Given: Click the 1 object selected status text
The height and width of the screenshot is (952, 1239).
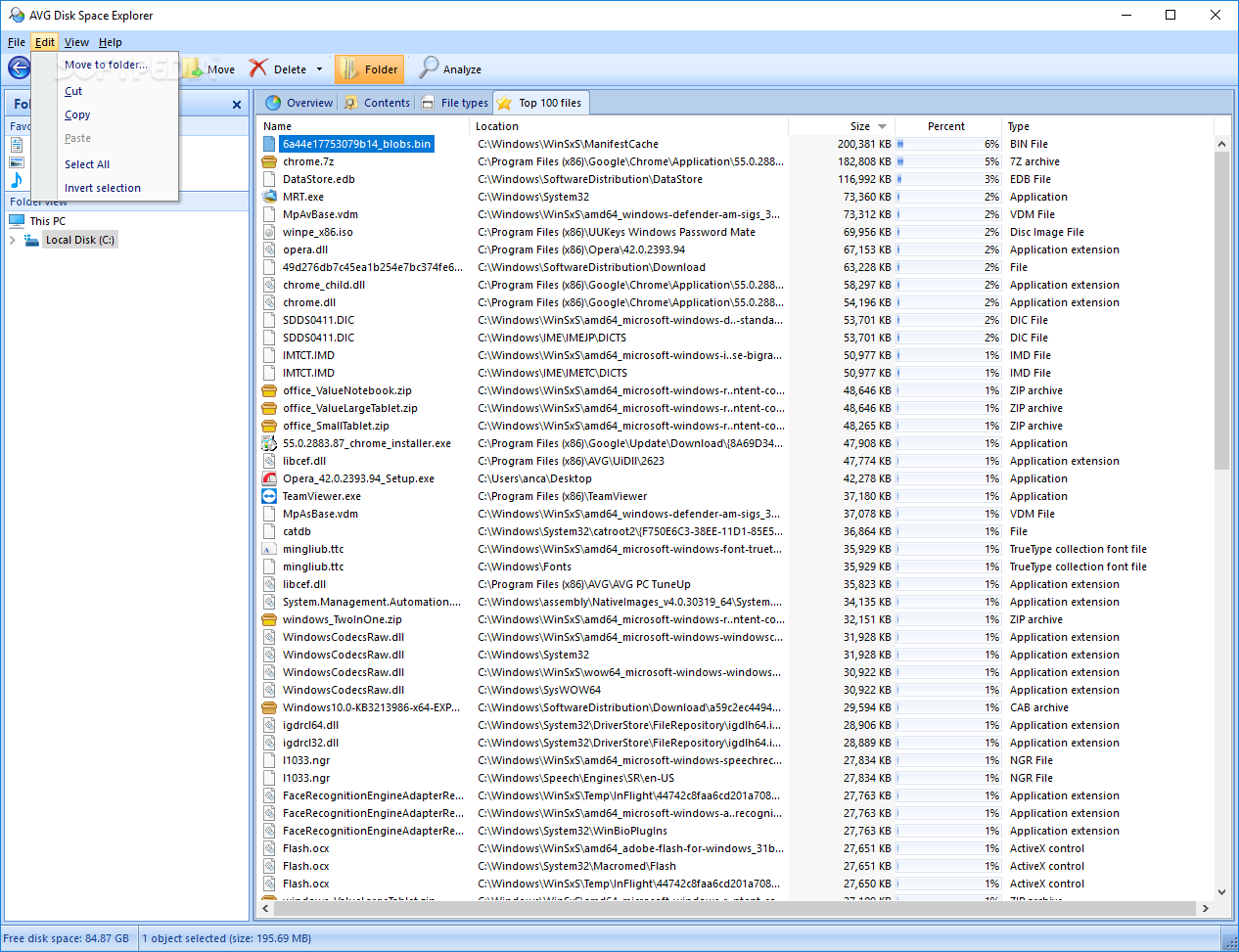Looking at the screenshot, I should click(227, 938).
